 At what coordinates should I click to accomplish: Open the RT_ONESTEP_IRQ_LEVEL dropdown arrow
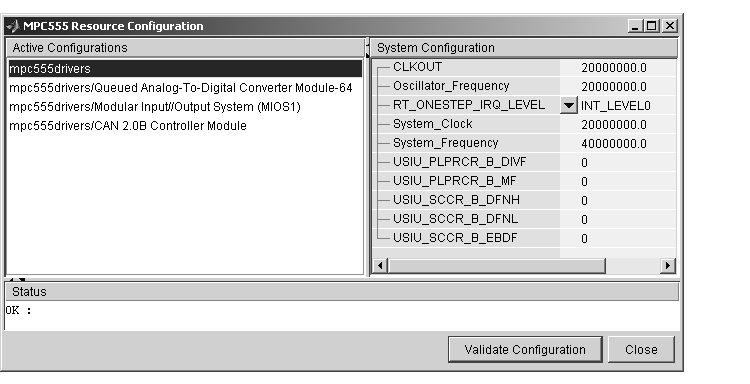point(568,105)
